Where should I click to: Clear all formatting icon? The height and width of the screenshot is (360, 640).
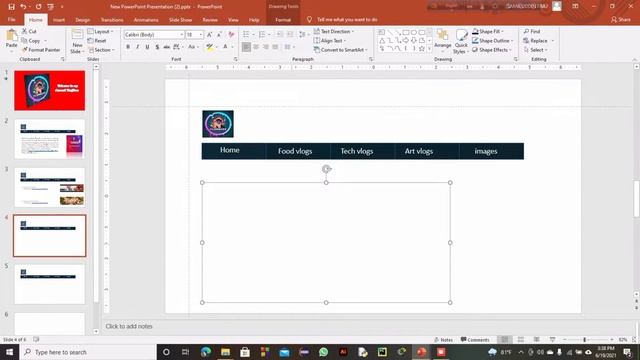[x=231, y=35]
